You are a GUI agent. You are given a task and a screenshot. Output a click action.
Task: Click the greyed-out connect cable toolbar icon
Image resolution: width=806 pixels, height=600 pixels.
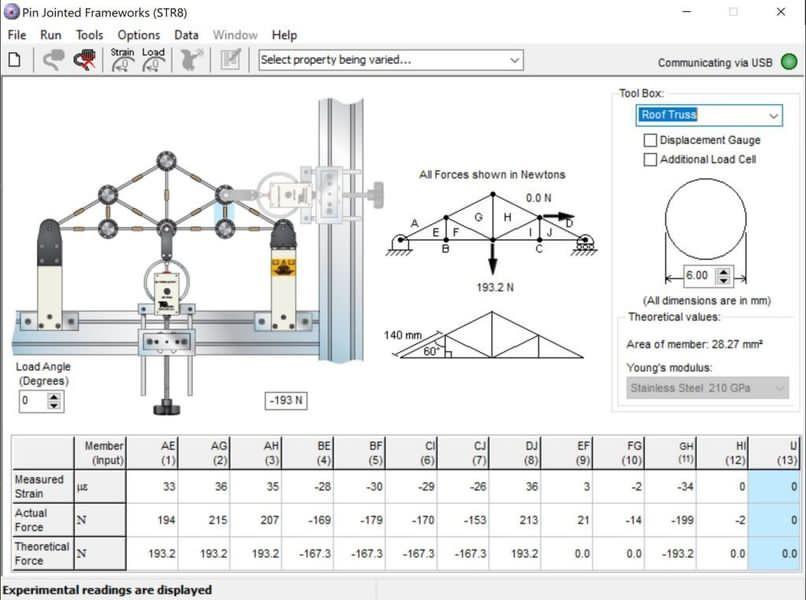point(53,60)
